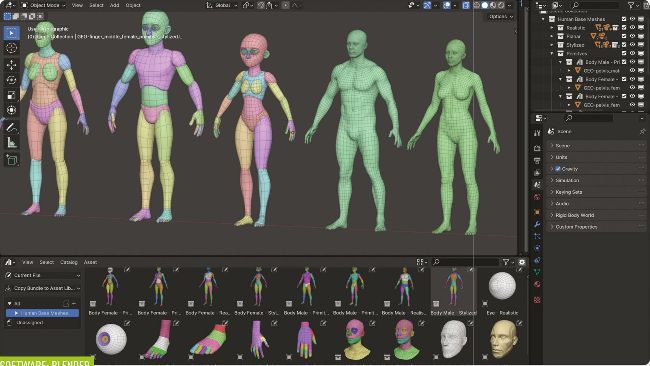Open the Material properties tab
Image resolution: width=650 pixels, height=366 pixels.
537,284
